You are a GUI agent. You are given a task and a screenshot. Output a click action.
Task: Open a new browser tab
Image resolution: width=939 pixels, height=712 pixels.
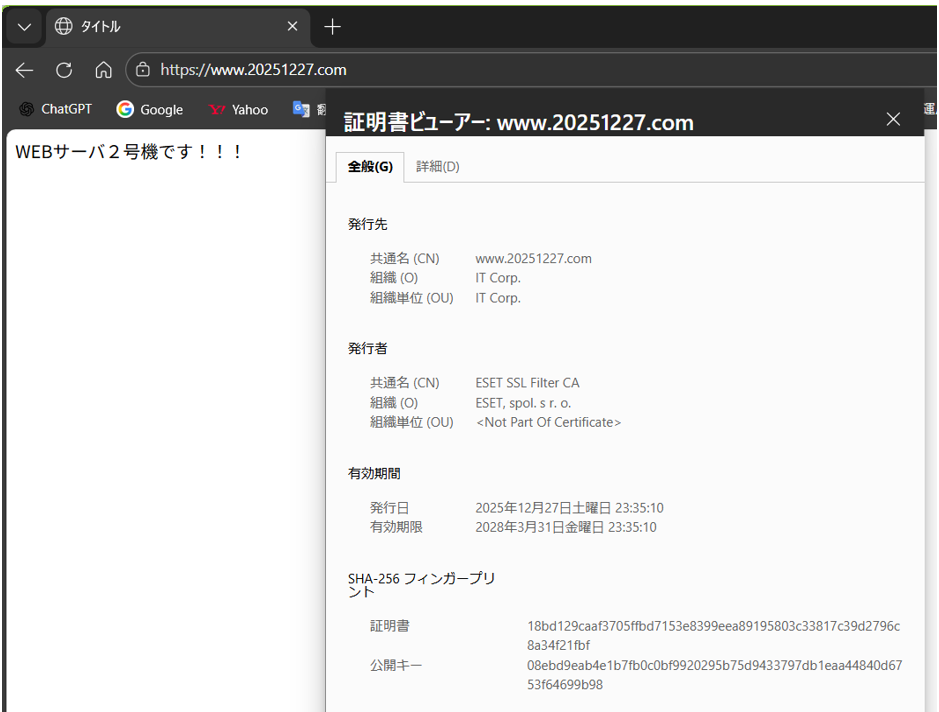[x=333, y=27]
